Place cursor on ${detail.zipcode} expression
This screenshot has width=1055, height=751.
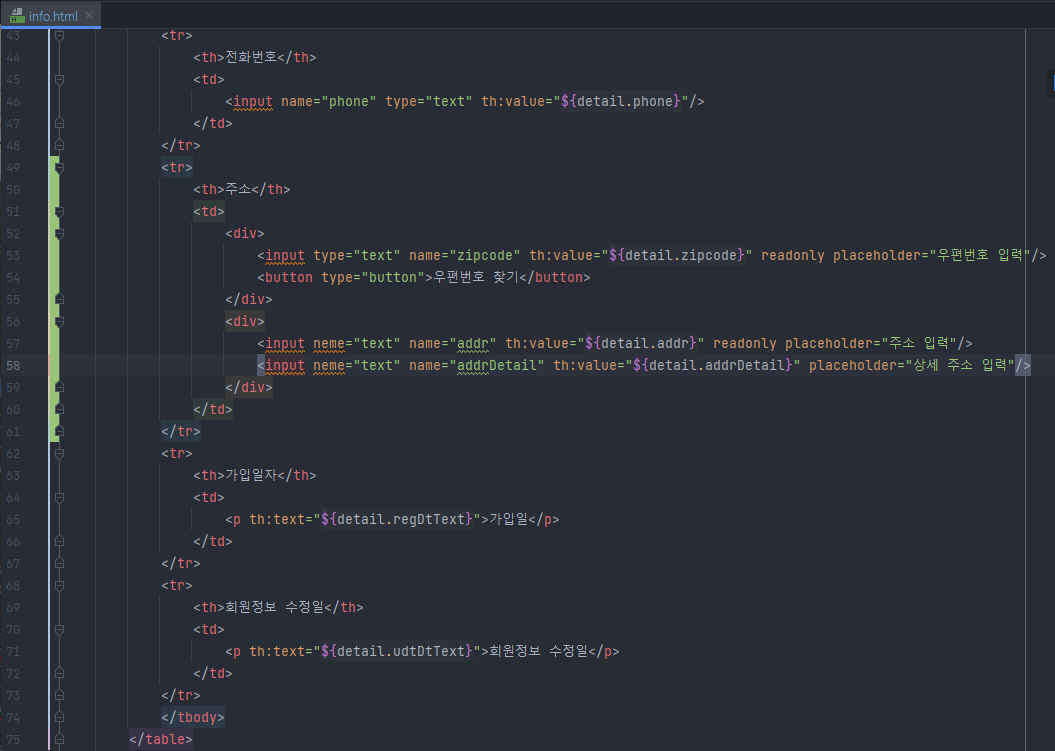[676, 256]
